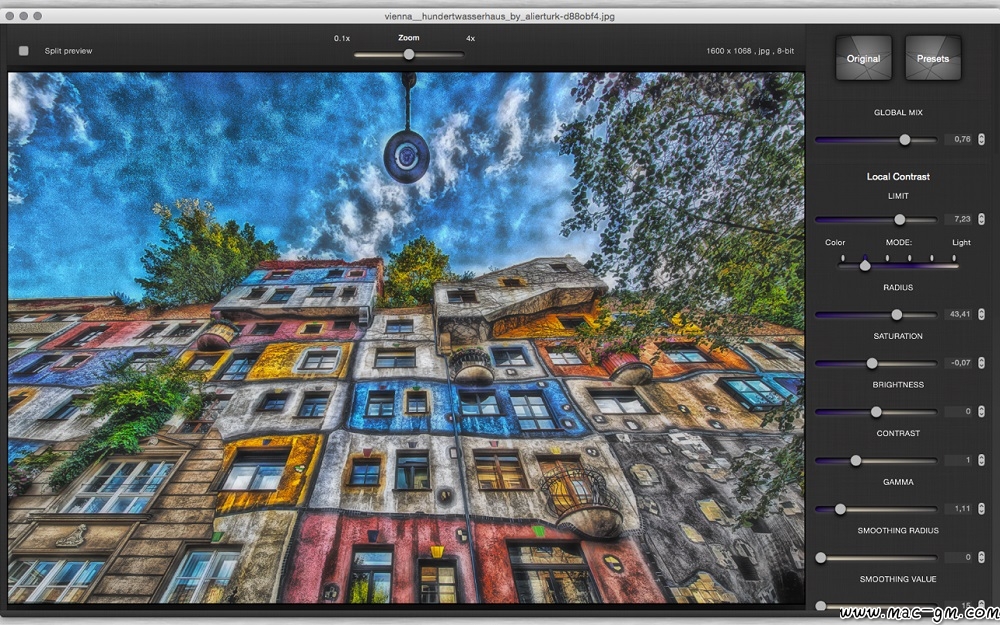
Task: Click the Smoothing Radius value field
Action: coord(958,557)
